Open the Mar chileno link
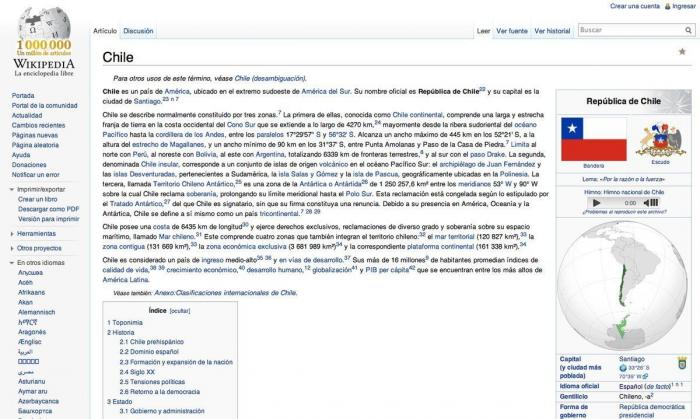700x419 pixels. [177, 236]
